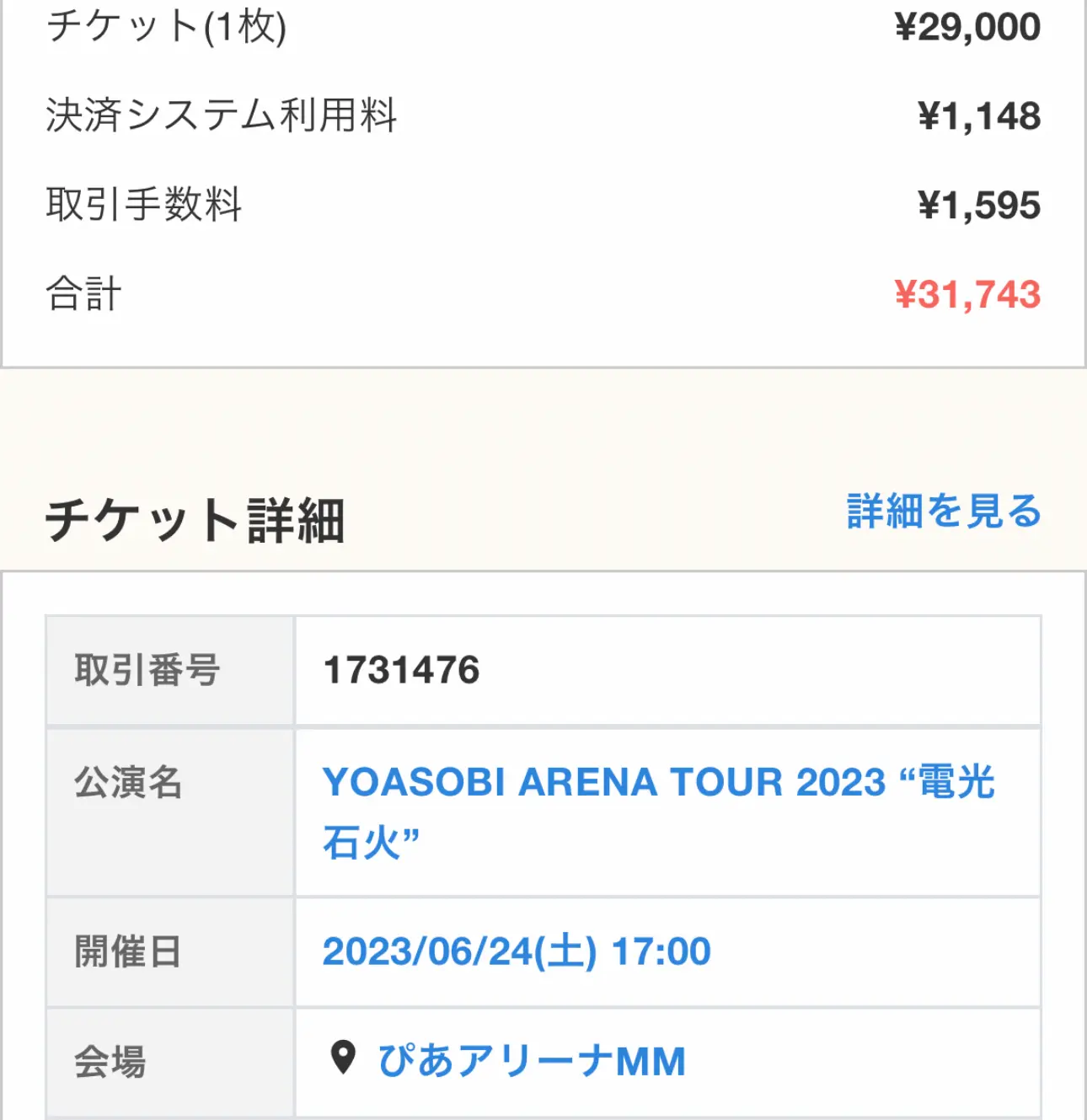
Task: Click the 公演名 label cell
Action: click(x=170, y=812)
